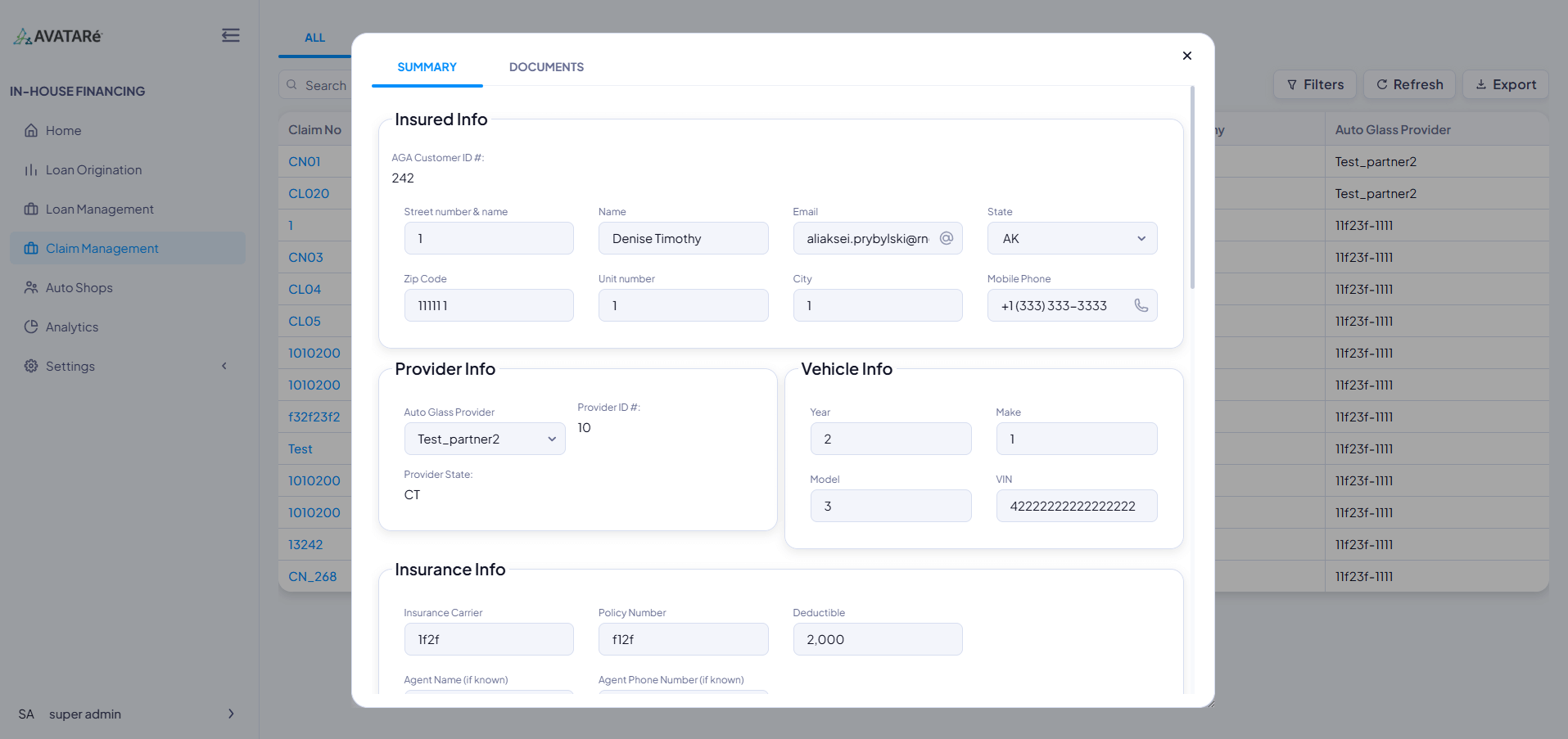Click the Refresh button
The height and width of the screenshot is (739, 1568).
[x=1408, y=85]
